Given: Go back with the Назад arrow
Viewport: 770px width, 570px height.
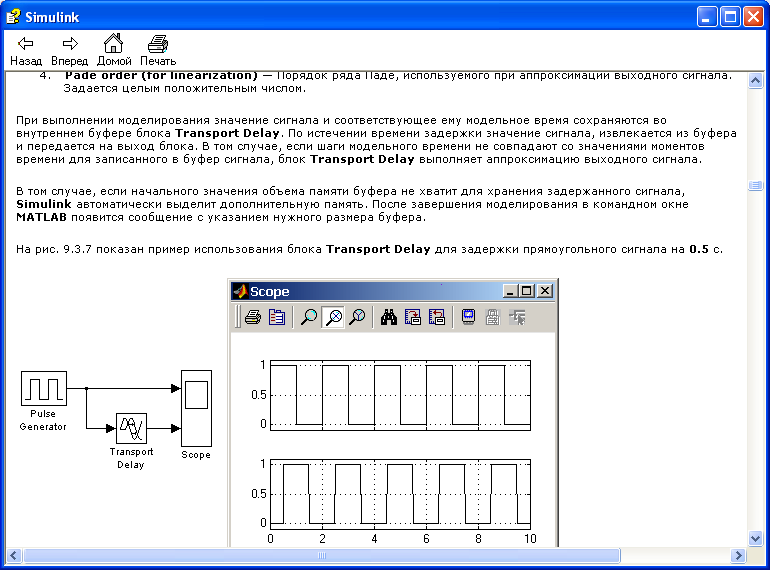Looking at the screenshot, I should 26,50.
